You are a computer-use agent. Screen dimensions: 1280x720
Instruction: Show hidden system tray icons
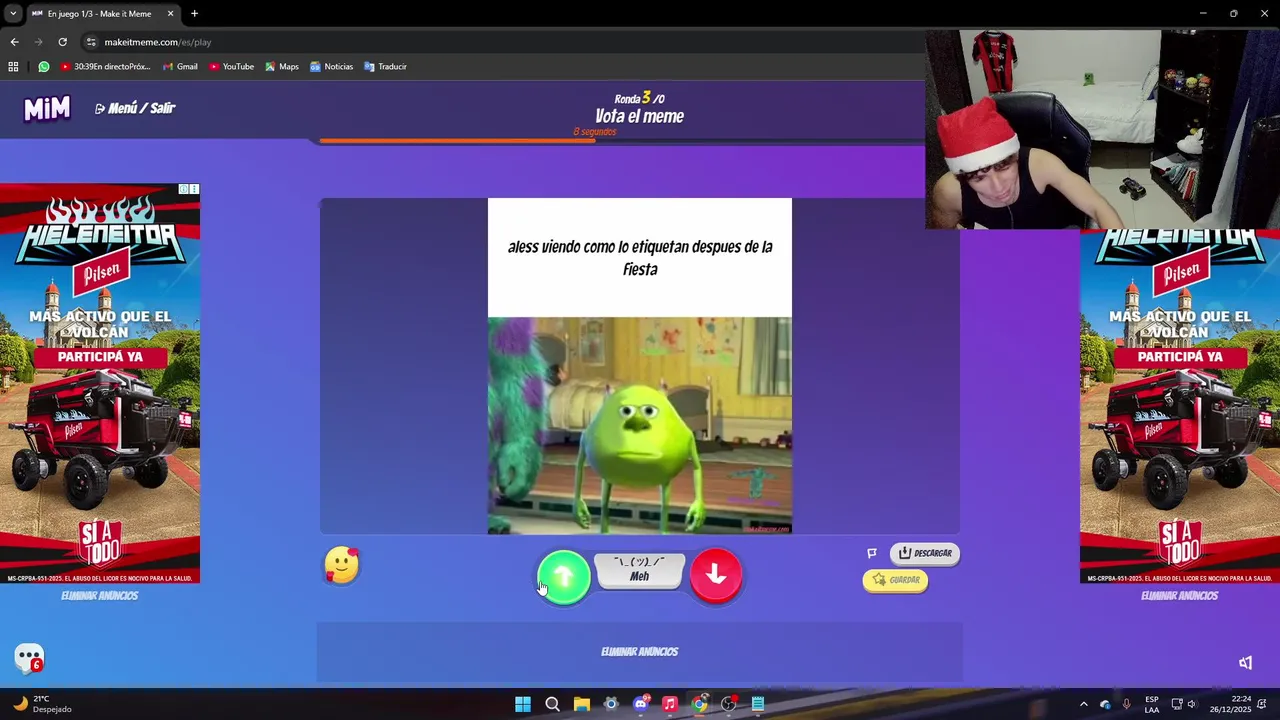[x=1083, y=704]
